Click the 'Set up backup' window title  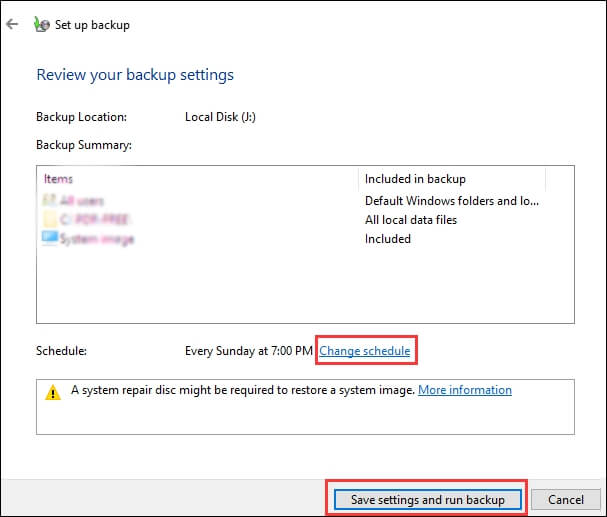click(x=92, y=25)
